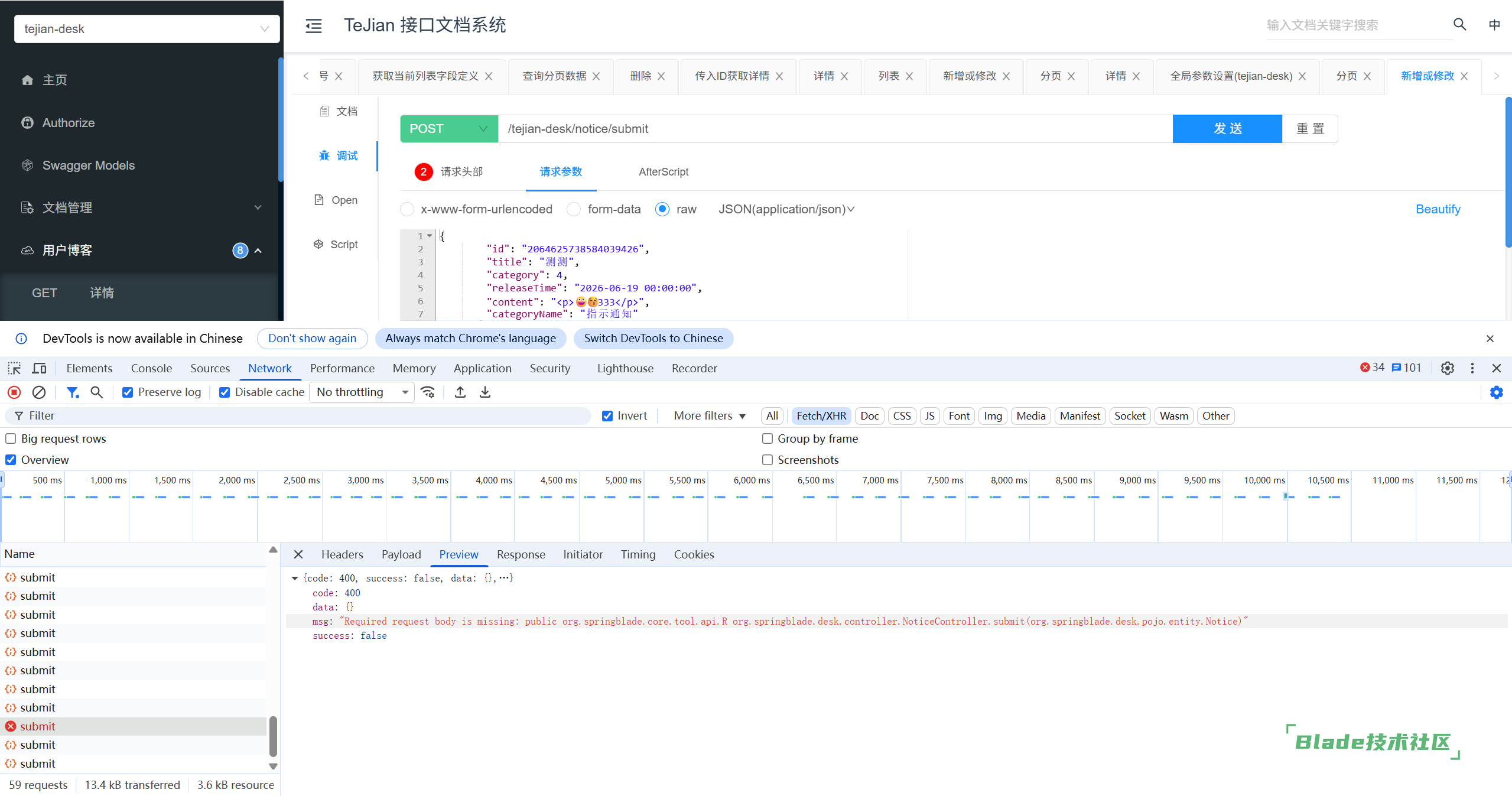The width and height of the screenshot is (1512, 796).
Task: Select x-www-form-urlencoded radio
Action: point(407,209)
